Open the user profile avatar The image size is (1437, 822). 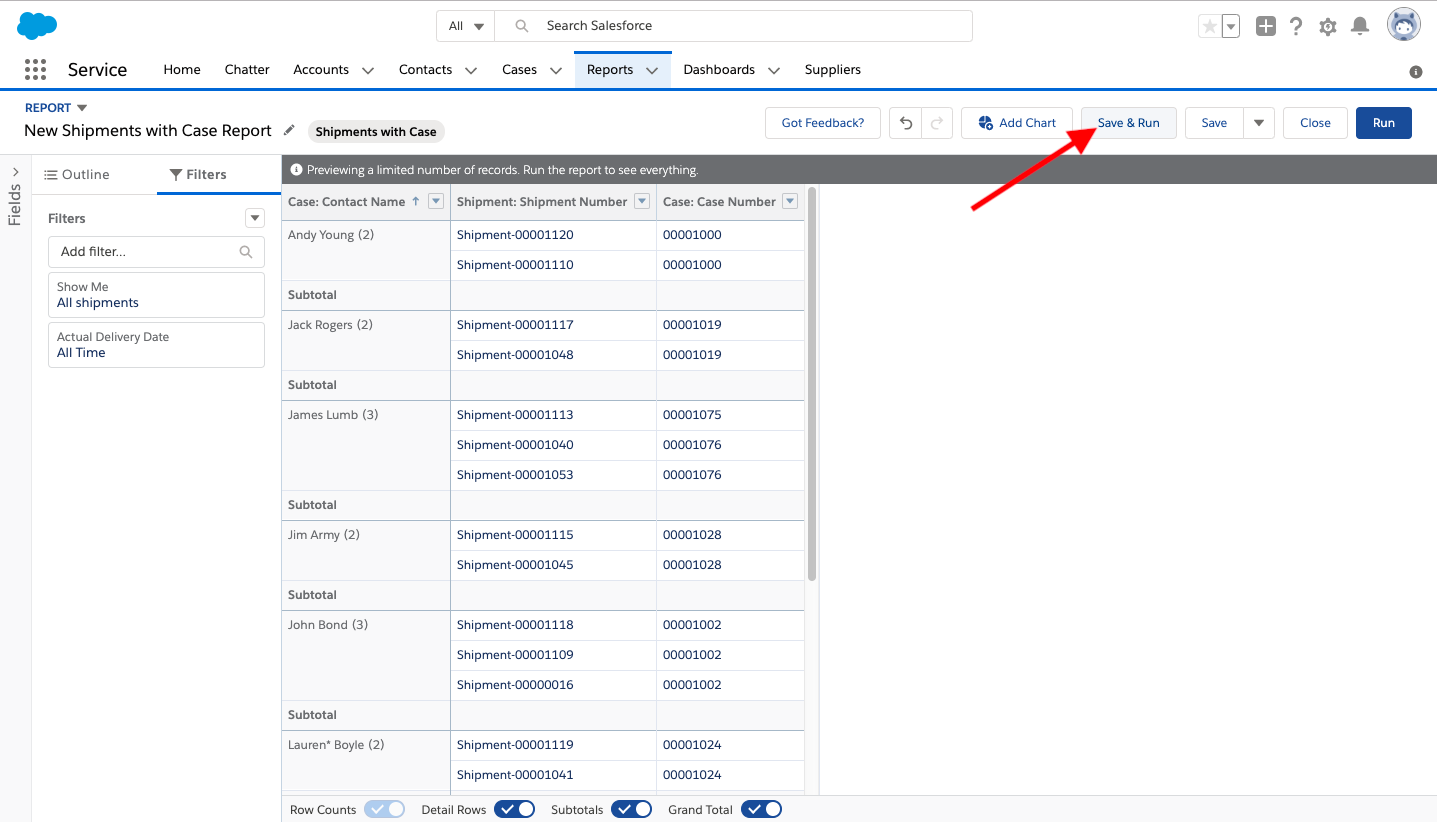[1404, 25]
